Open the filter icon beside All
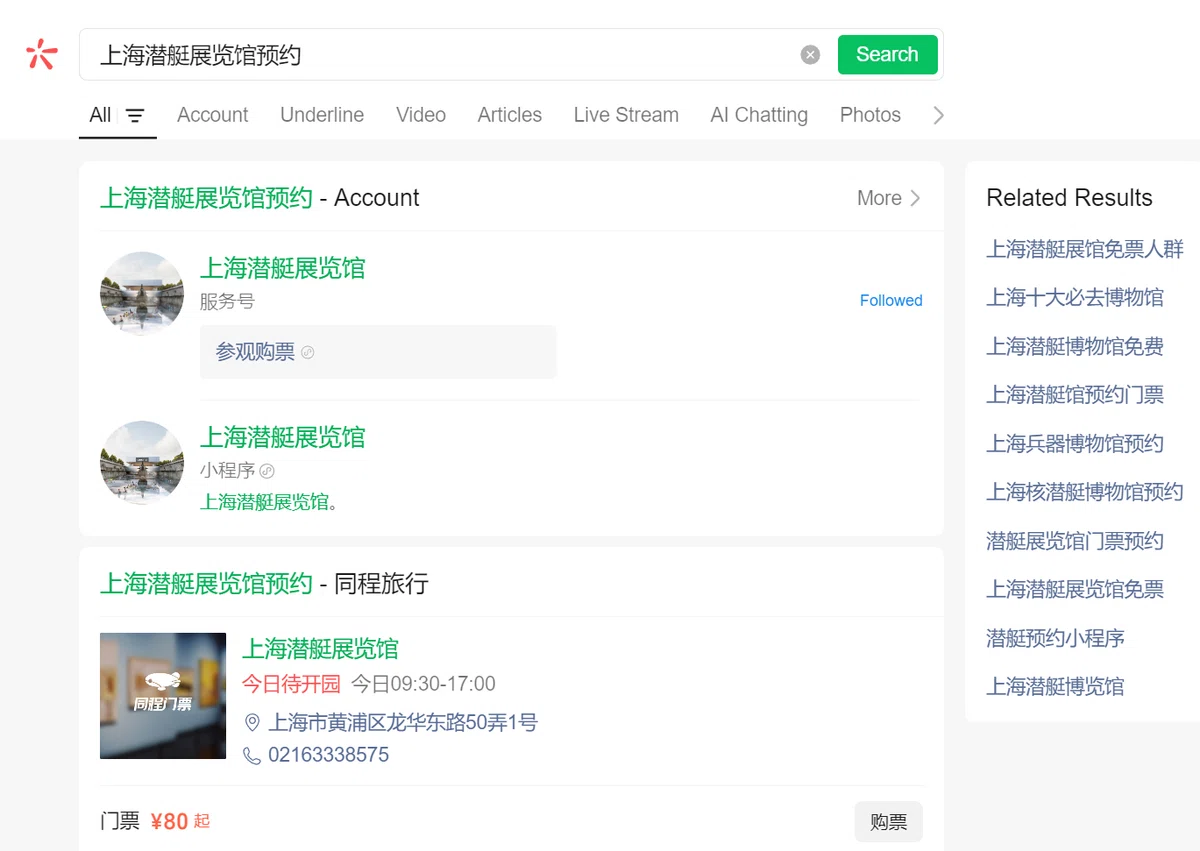 135,116
